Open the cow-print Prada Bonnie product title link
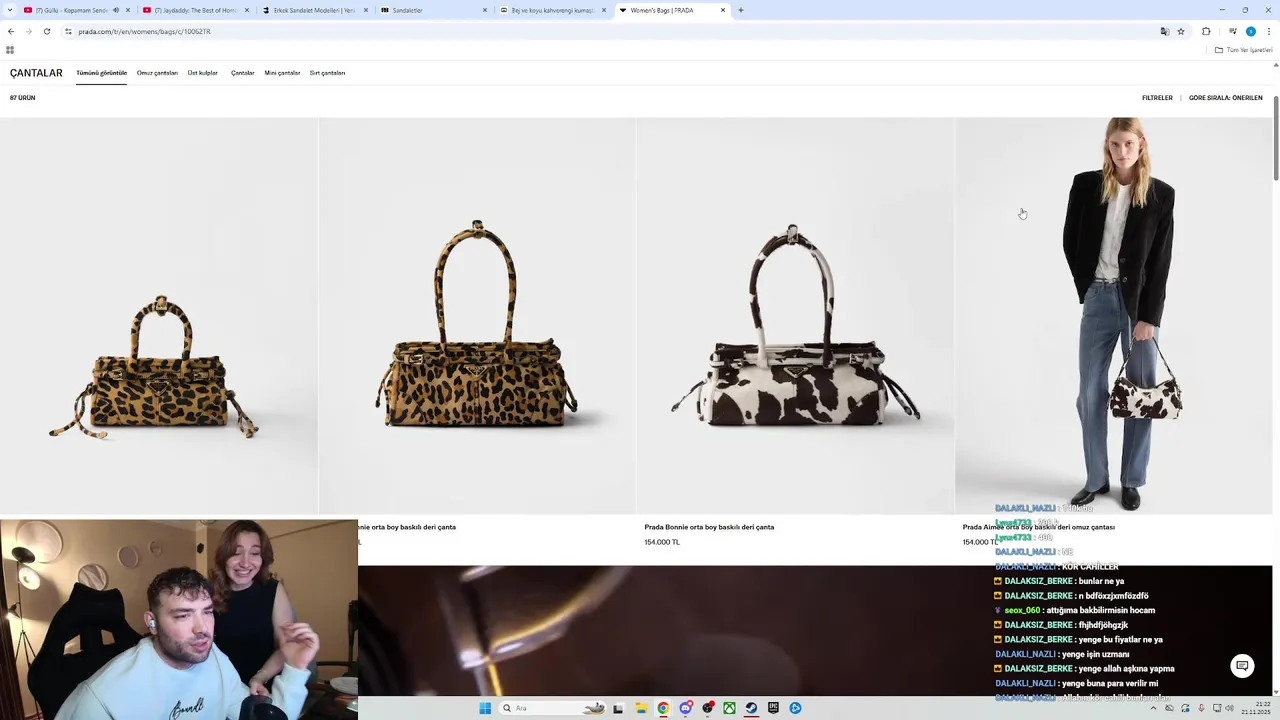 (x=709, y=527)
